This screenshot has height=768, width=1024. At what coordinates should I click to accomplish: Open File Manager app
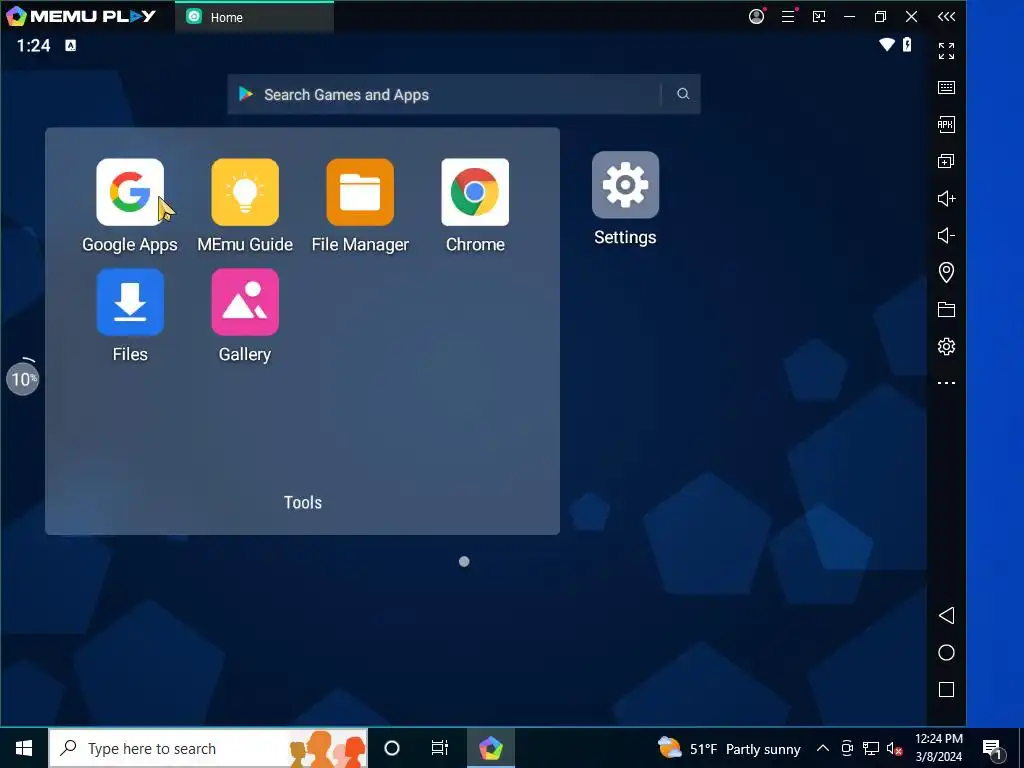tap(360, 192)
